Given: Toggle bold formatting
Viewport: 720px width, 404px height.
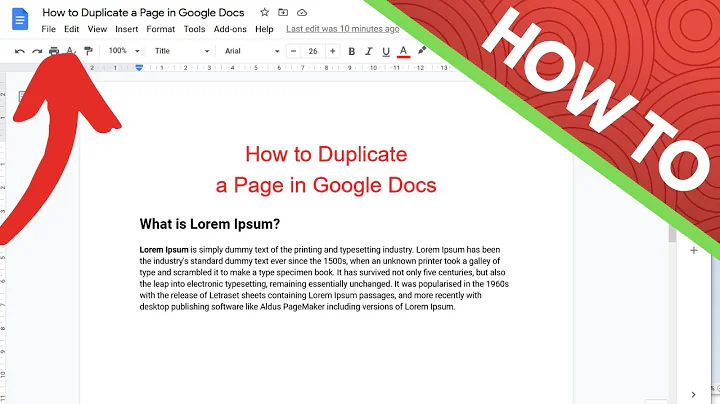Looking at the screenshot, I should click(x=352, y=51).
